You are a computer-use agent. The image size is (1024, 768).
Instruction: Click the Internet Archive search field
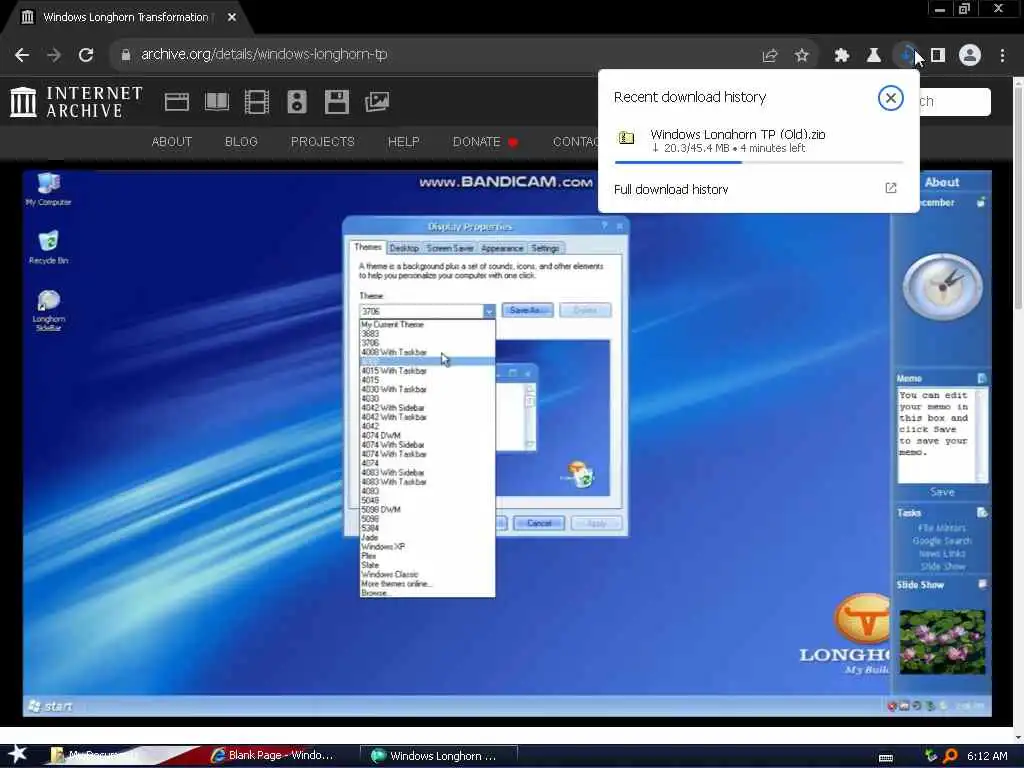click(955, 102)
